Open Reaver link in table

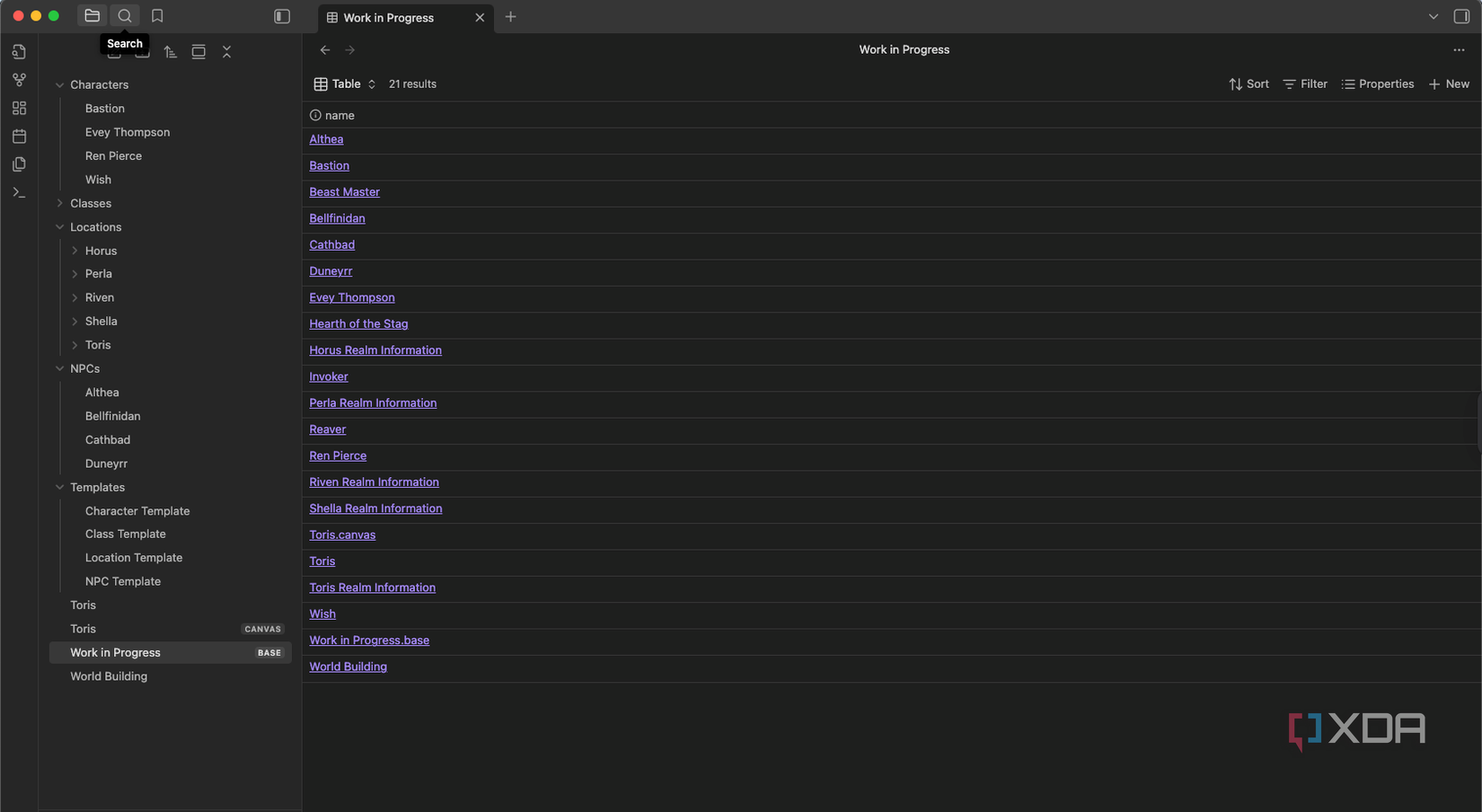tap(328, 429)
